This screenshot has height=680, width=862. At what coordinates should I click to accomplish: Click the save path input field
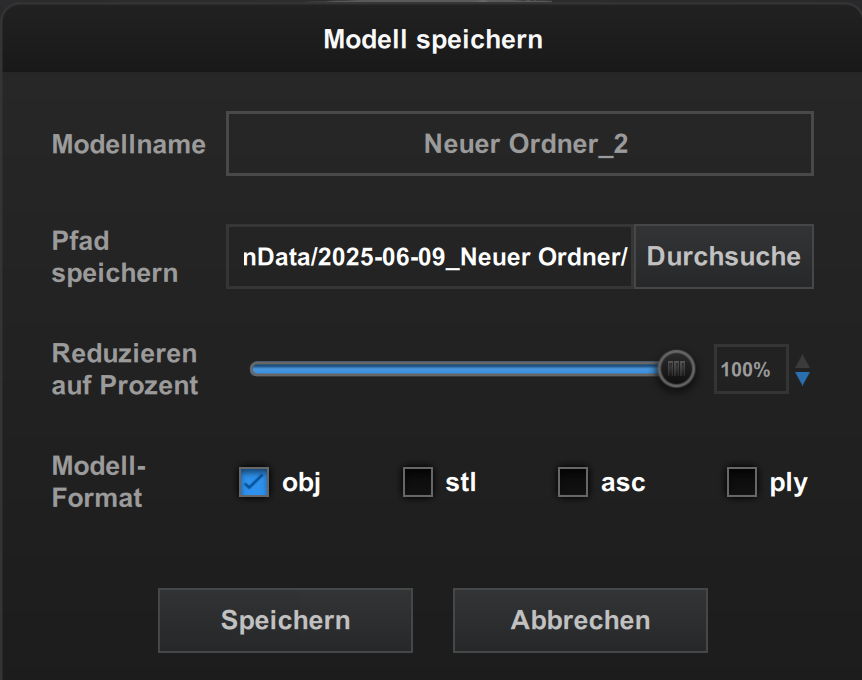430,256
